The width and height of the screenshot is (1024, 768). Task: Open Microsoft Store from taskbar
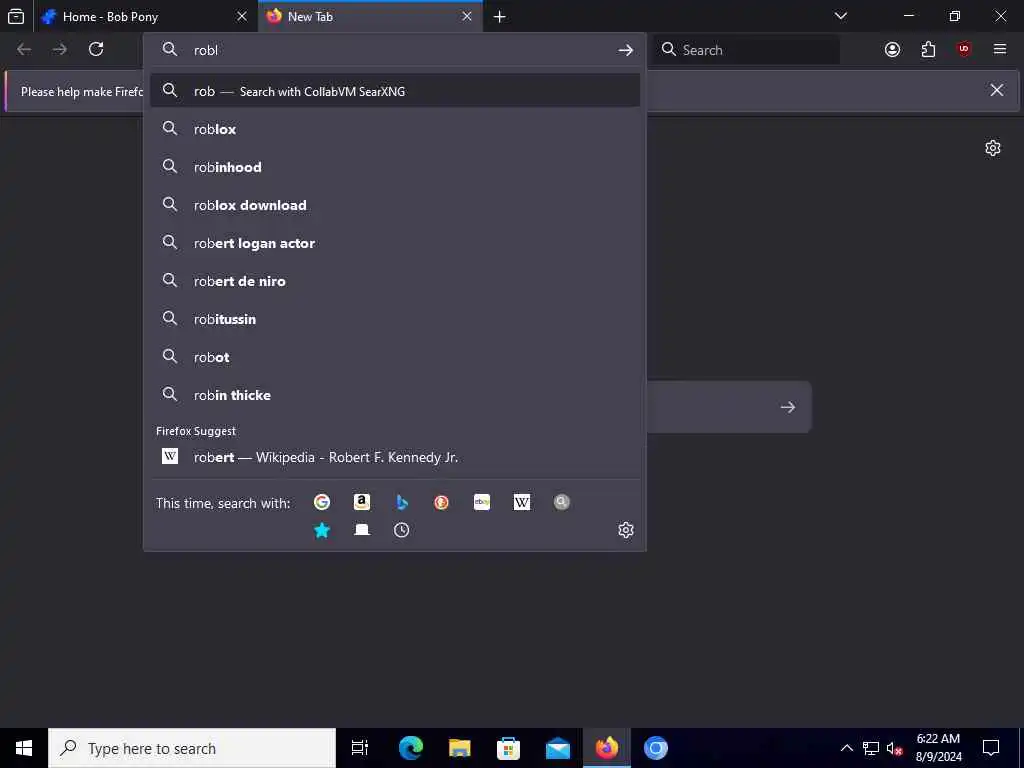coord(508,748)
